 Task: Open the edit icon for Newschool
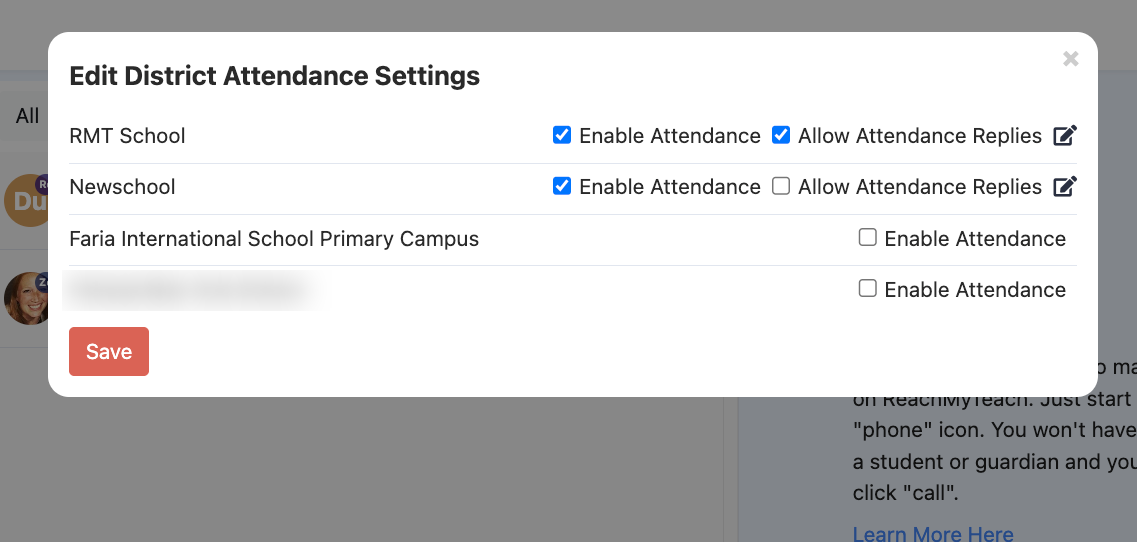1065,187
